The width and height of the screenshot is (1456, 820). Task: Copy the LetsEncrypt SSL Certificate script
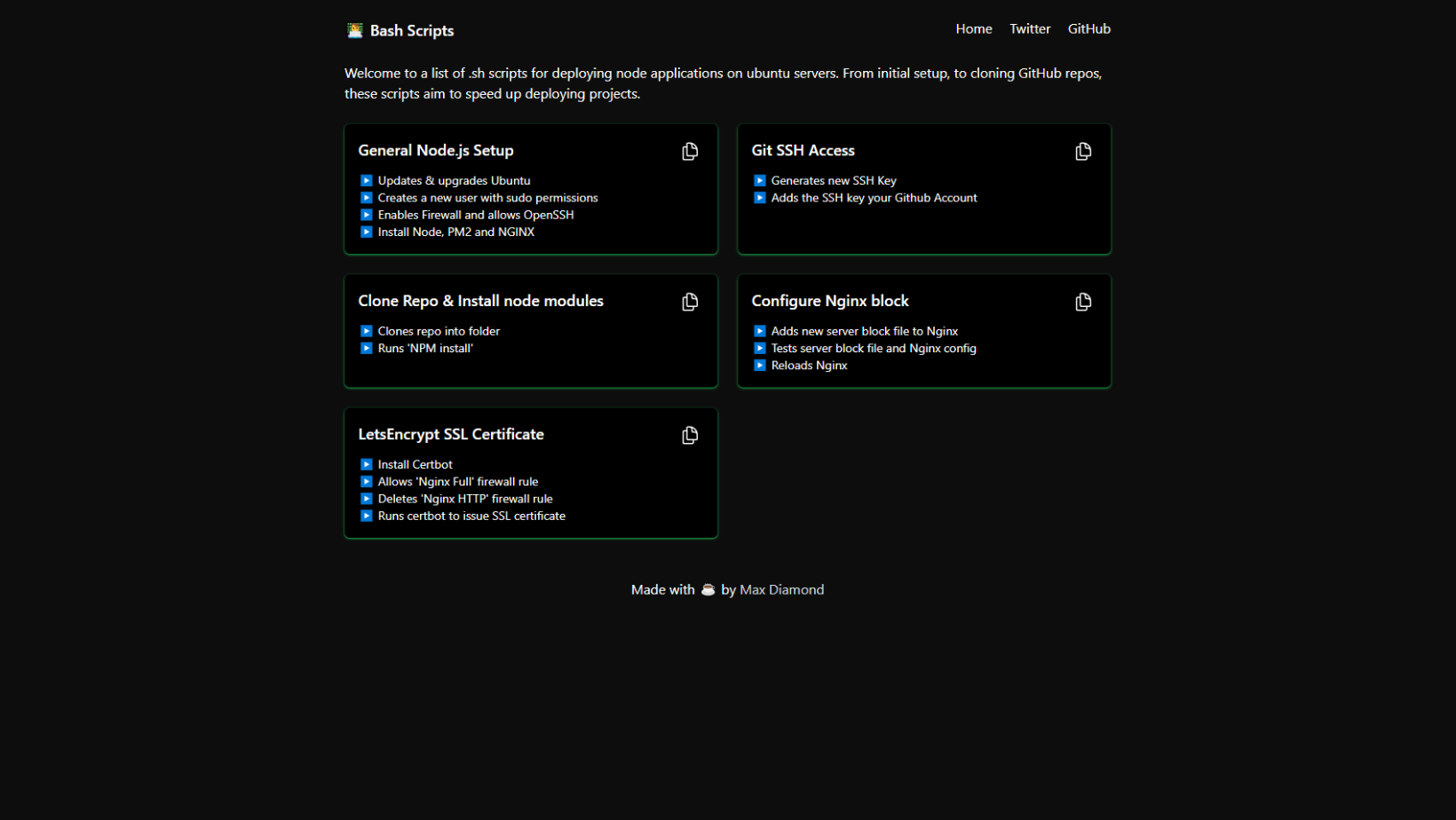pyautogui.click(x=690, y=436)
